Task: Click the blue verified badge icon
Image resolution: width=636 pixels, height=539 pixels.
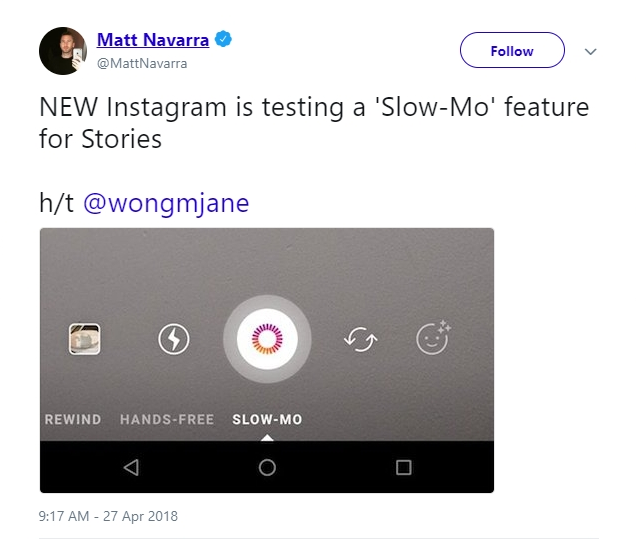Action: click(223, 39)
